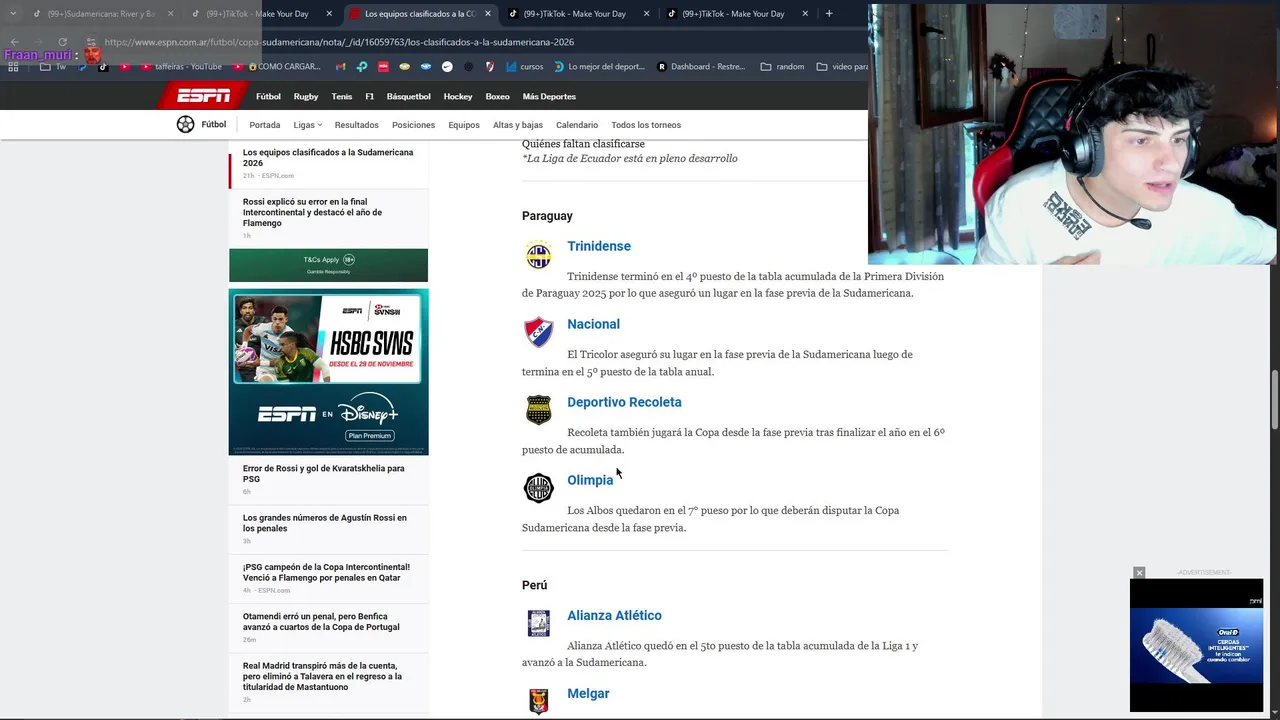The height and width of the screenshot is (720, 1280).
Task: Click the Nacional club shield icon
Action: 539,333
